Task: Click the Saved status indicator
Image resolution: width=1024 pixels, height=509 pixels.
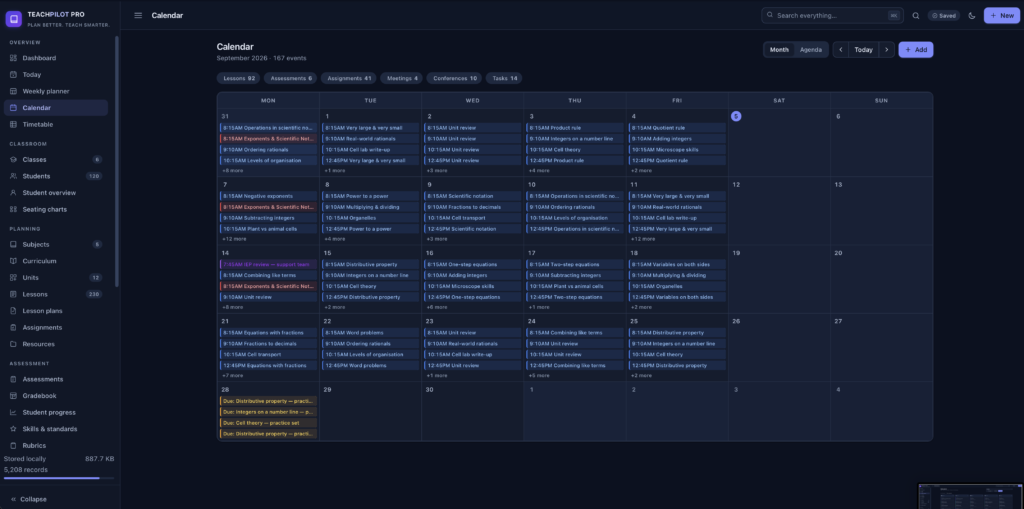Action: (944, 16)
